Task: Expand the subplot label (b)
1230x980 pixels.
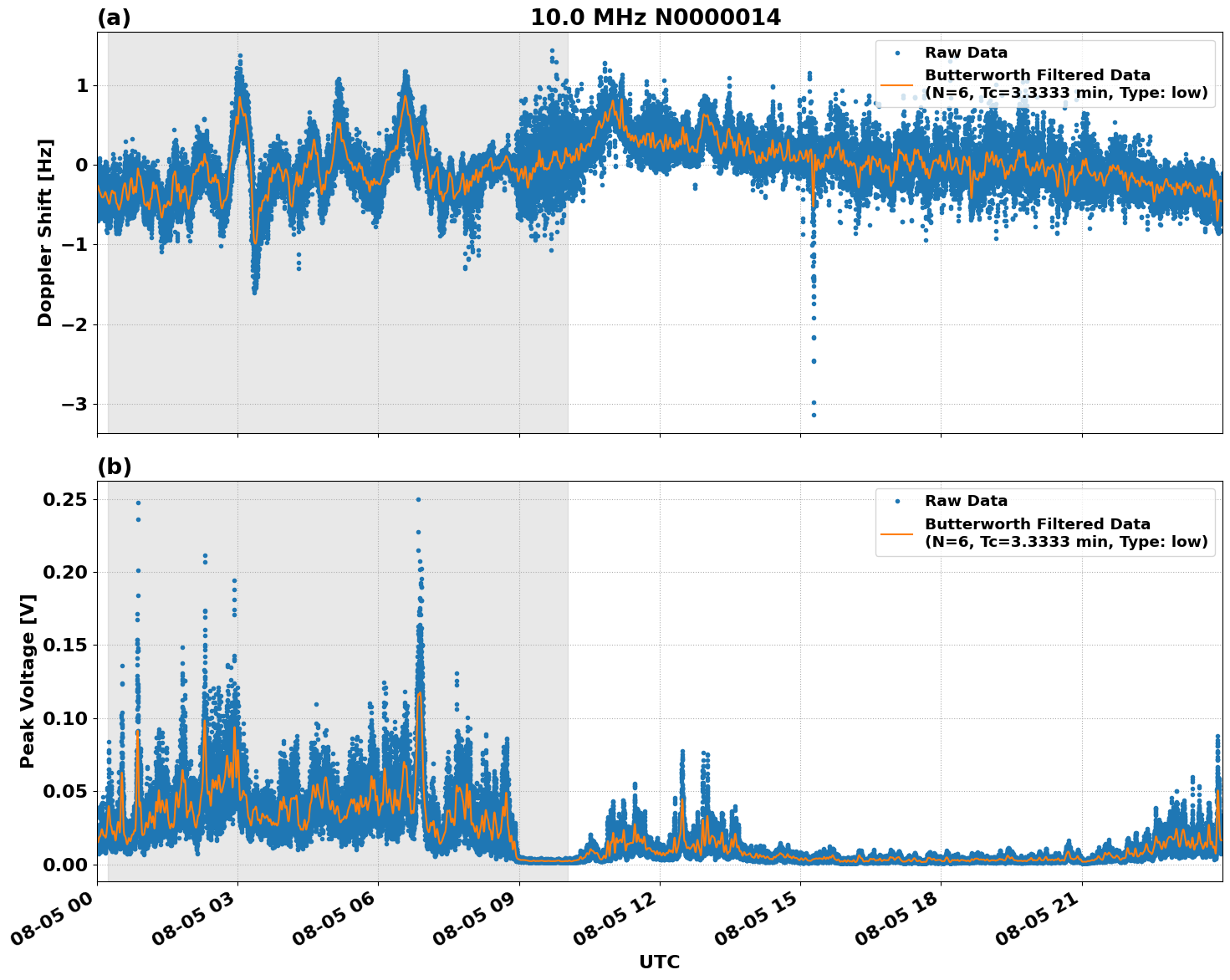Action: pyautogui.click(x=116, y=465)
